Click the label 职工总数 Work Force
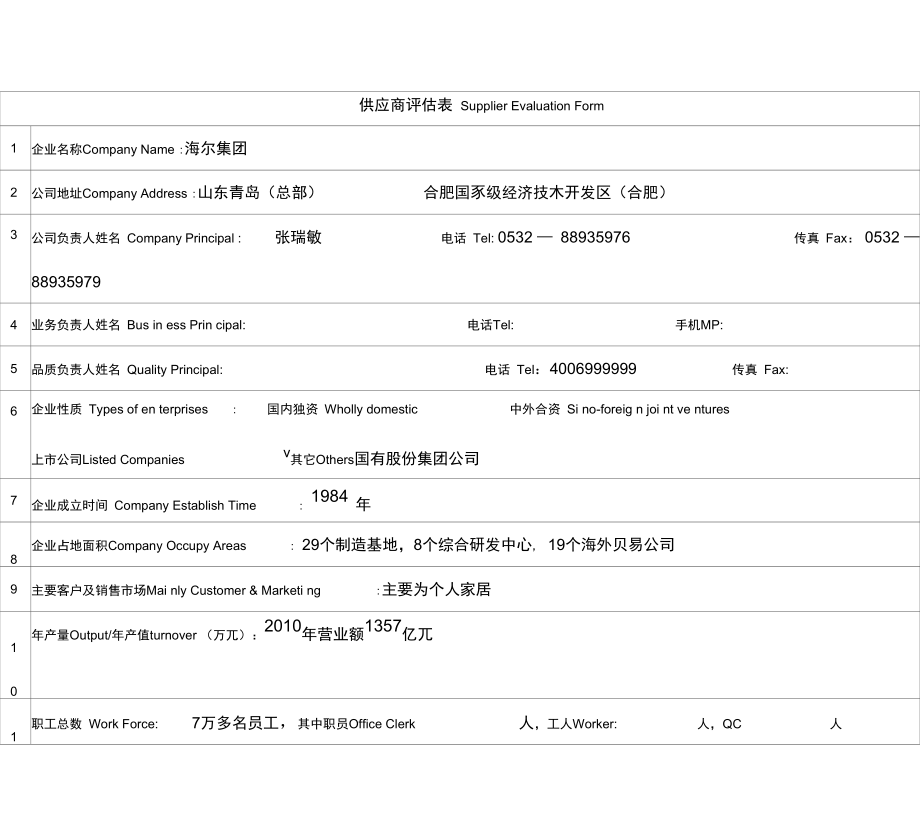The height and width of the screenshot is (833, 920). click(x=95, y=724)
